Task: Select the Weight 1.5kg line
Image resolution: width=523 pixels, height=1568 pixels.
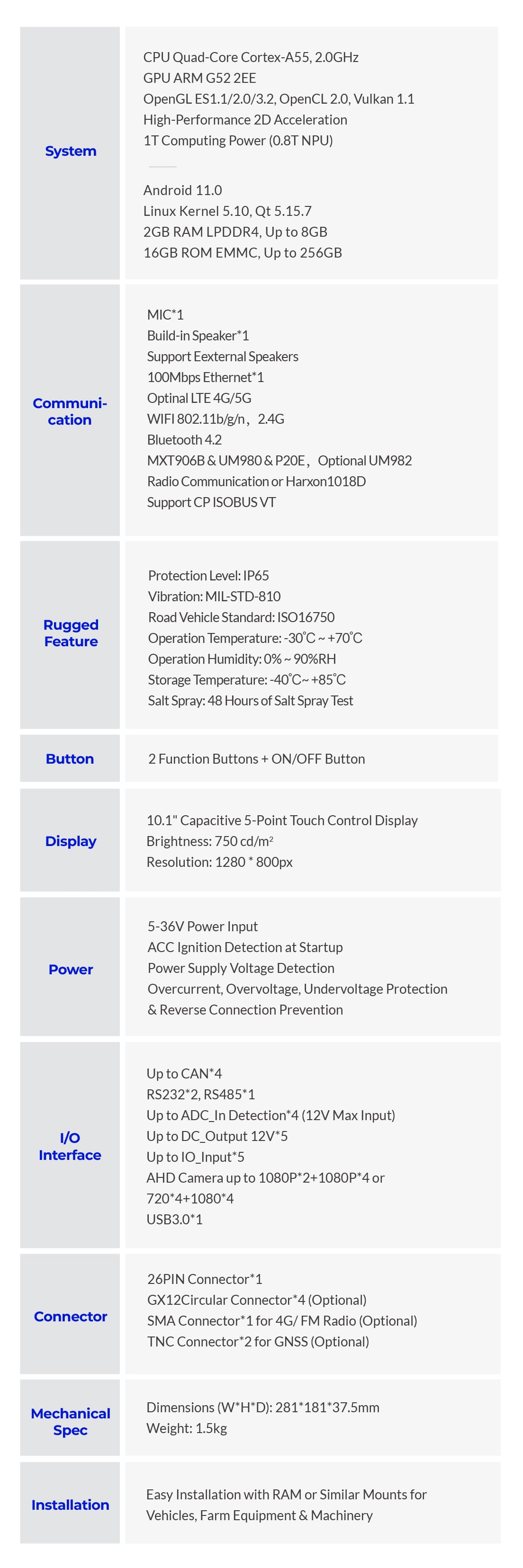Action: tap(187, 1428)
